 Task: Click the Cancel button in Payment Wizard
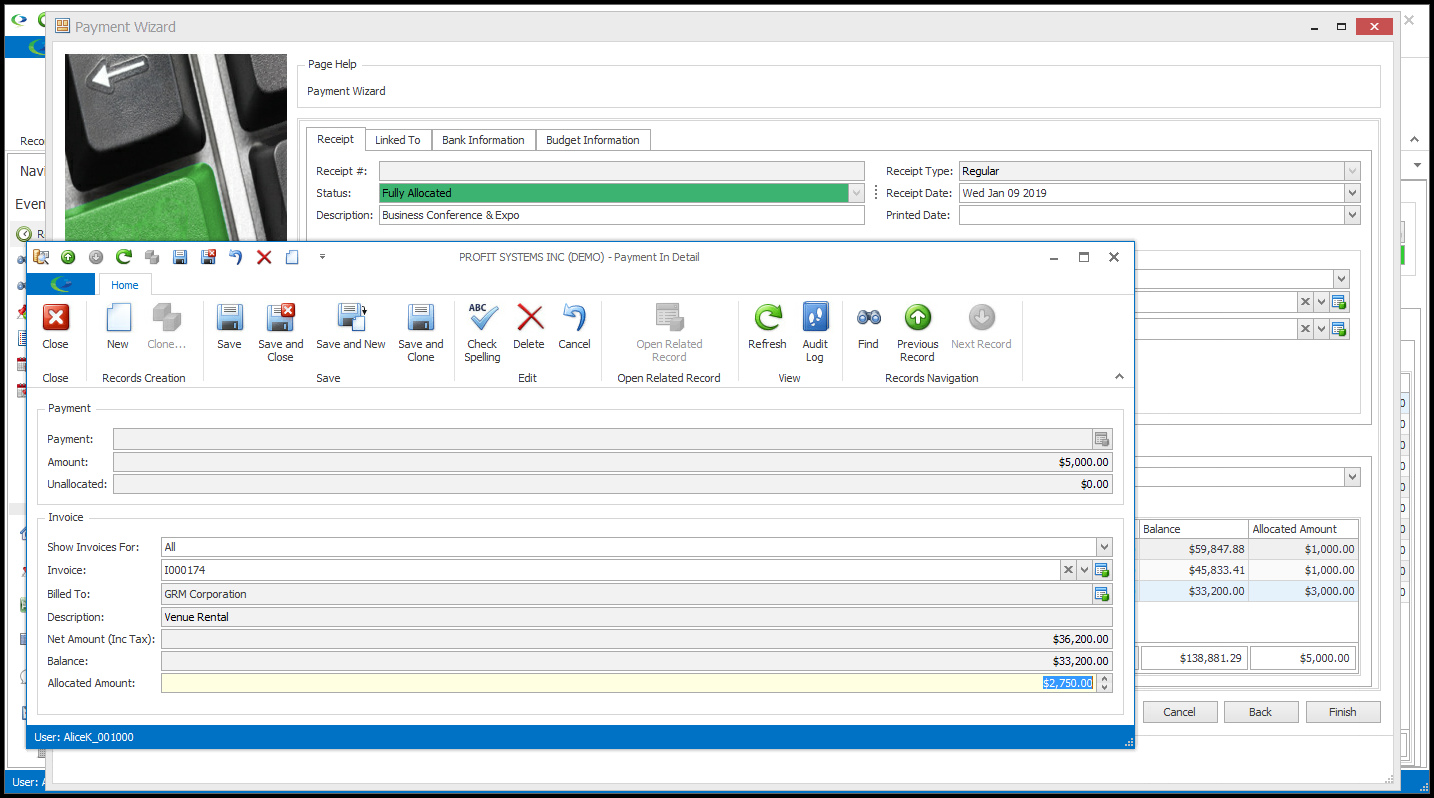pyautogui.click(x=1179, y=712)
